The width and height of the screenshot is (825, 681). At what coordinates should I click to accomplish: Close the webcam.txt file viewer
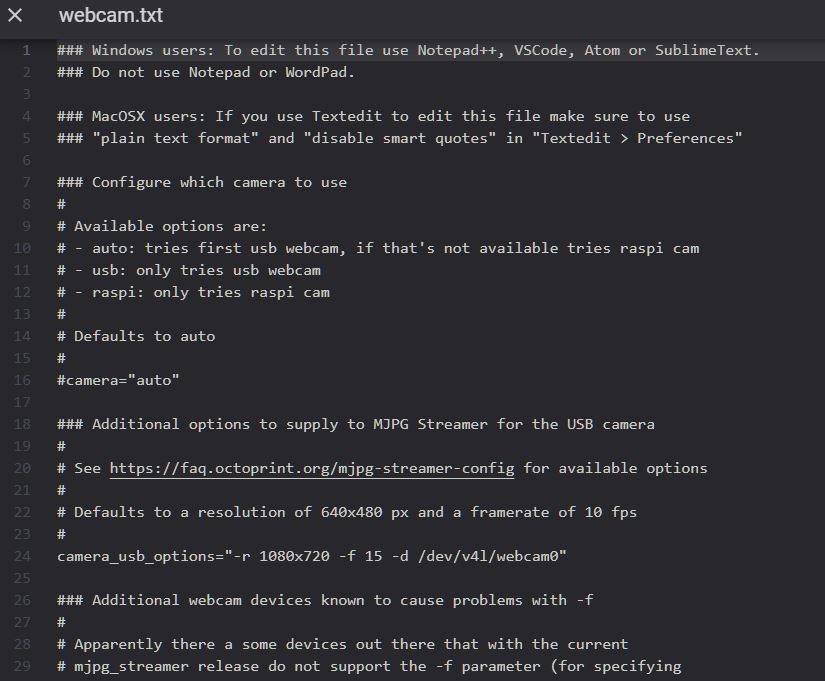tap(15, 15)
